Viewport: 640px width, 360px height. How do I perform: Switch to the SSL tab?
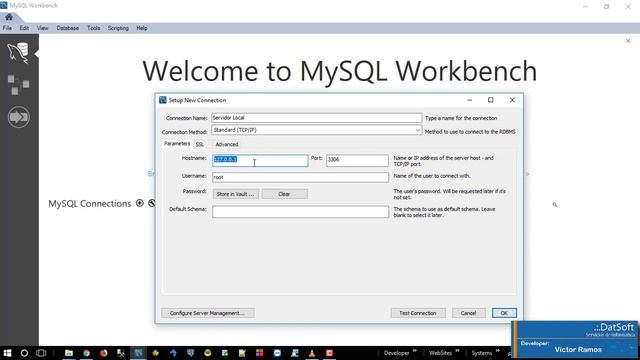[200, 144]
